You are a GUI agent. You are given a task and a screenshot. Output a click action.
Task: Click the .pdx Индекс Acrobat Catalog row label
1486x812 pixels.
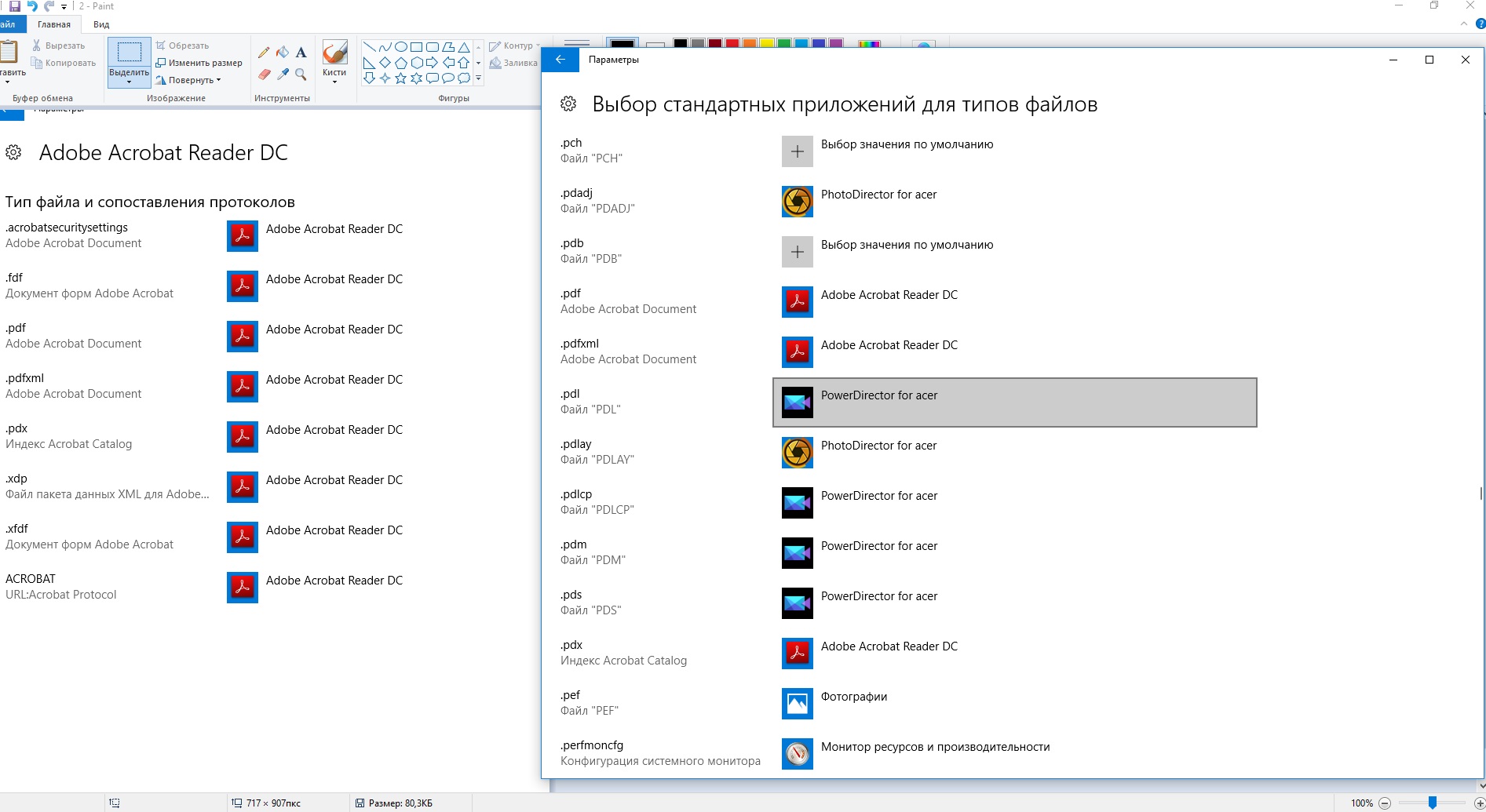[623, 653]
